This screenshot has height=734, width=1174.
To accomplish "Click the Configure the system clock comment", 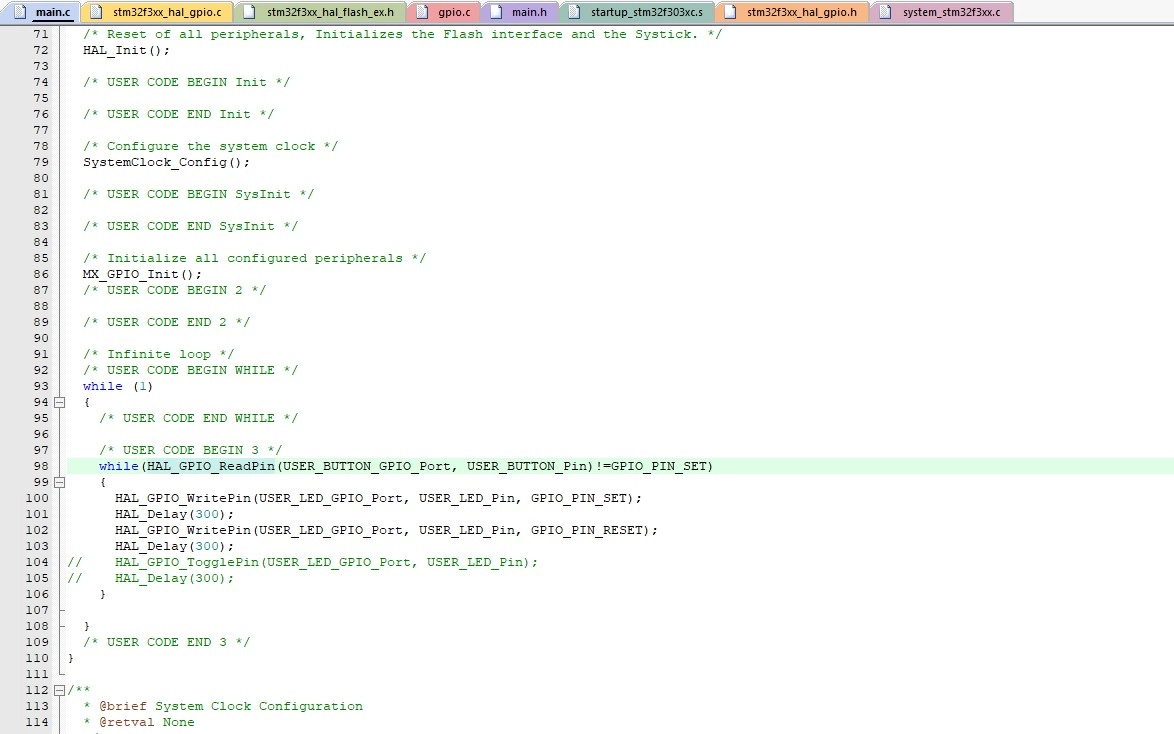I will [210, 147].
